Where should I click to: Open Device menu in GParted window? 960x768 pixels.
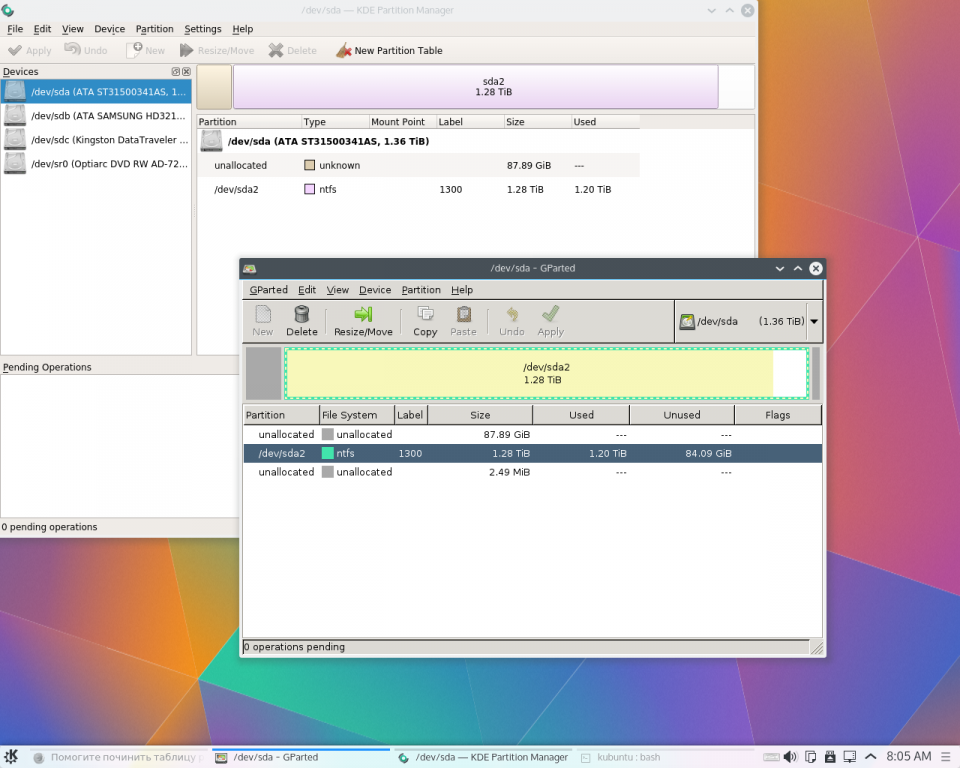(x=375, y=290)
